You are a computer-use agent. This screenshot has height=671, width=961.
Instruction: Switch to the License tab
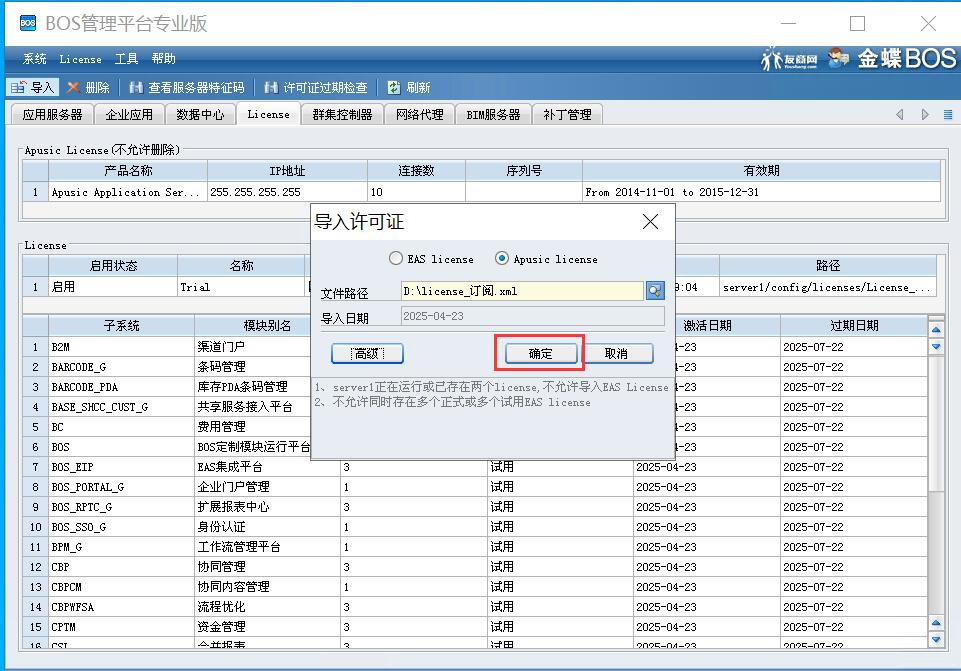tap(268, 114)
